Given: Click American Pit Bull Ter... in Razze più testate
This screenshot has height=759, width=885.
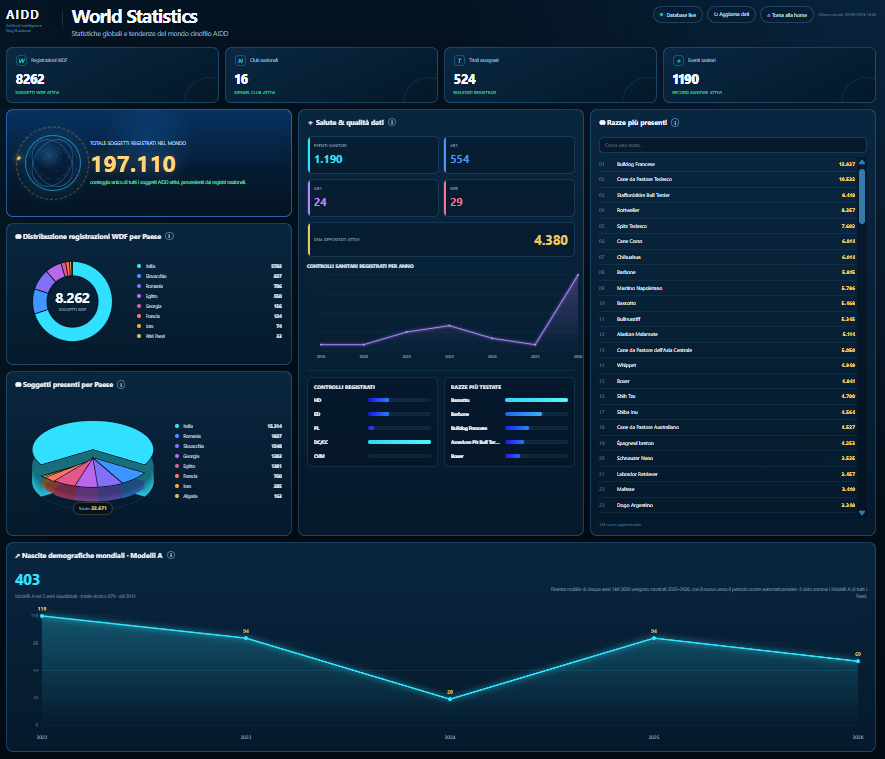Looking at the screenshot, I should pyautogui.click(x=475, y=442).
